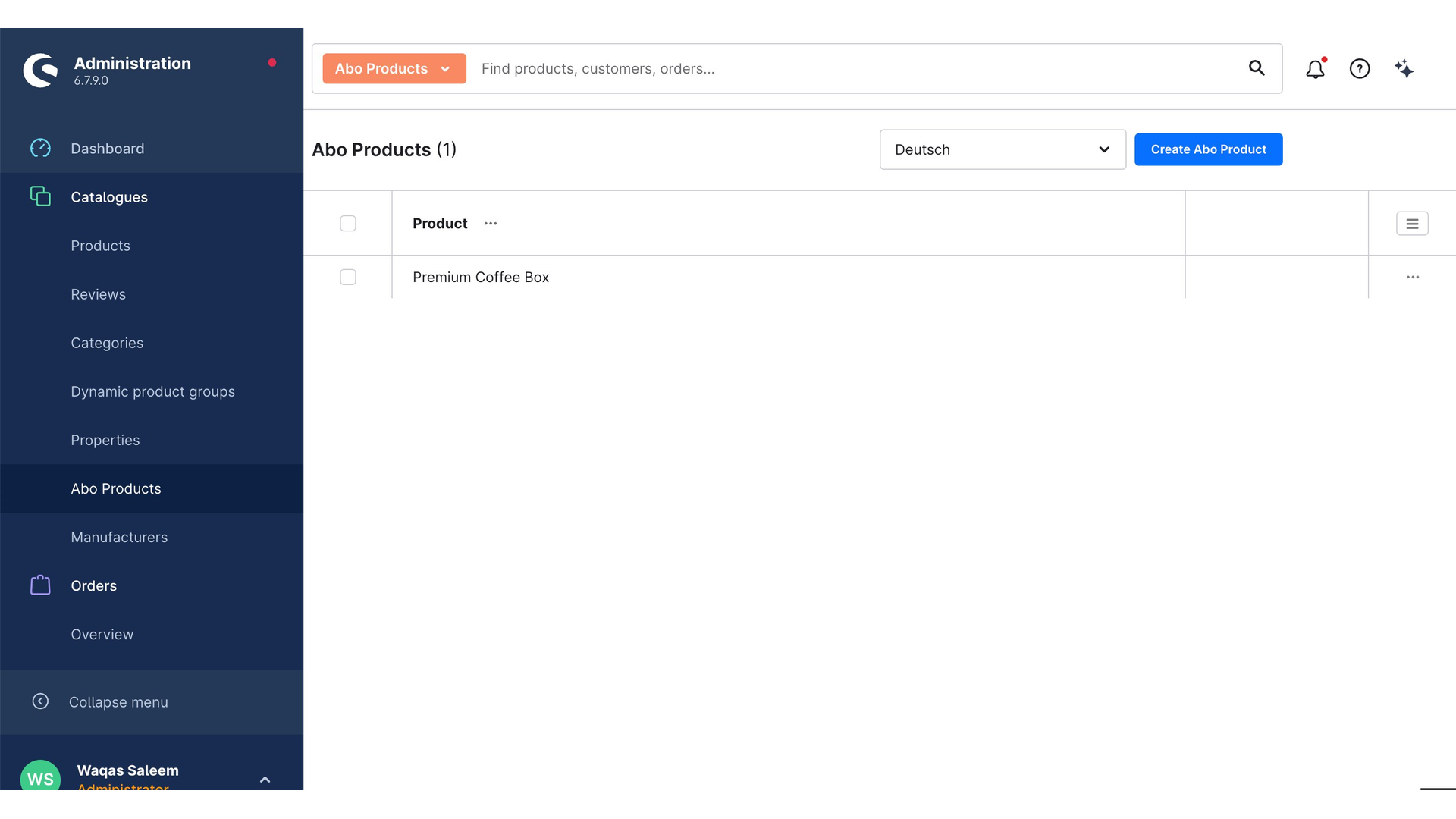Open the AI sparkle icon

[1404, 69]
